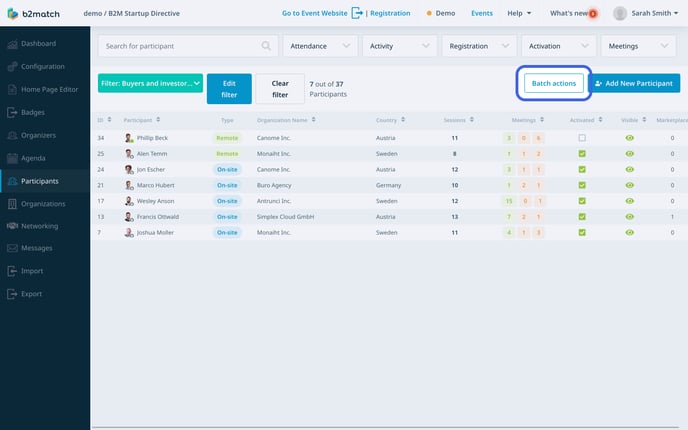Open the Activation filter dropdown

pos(559,46)
